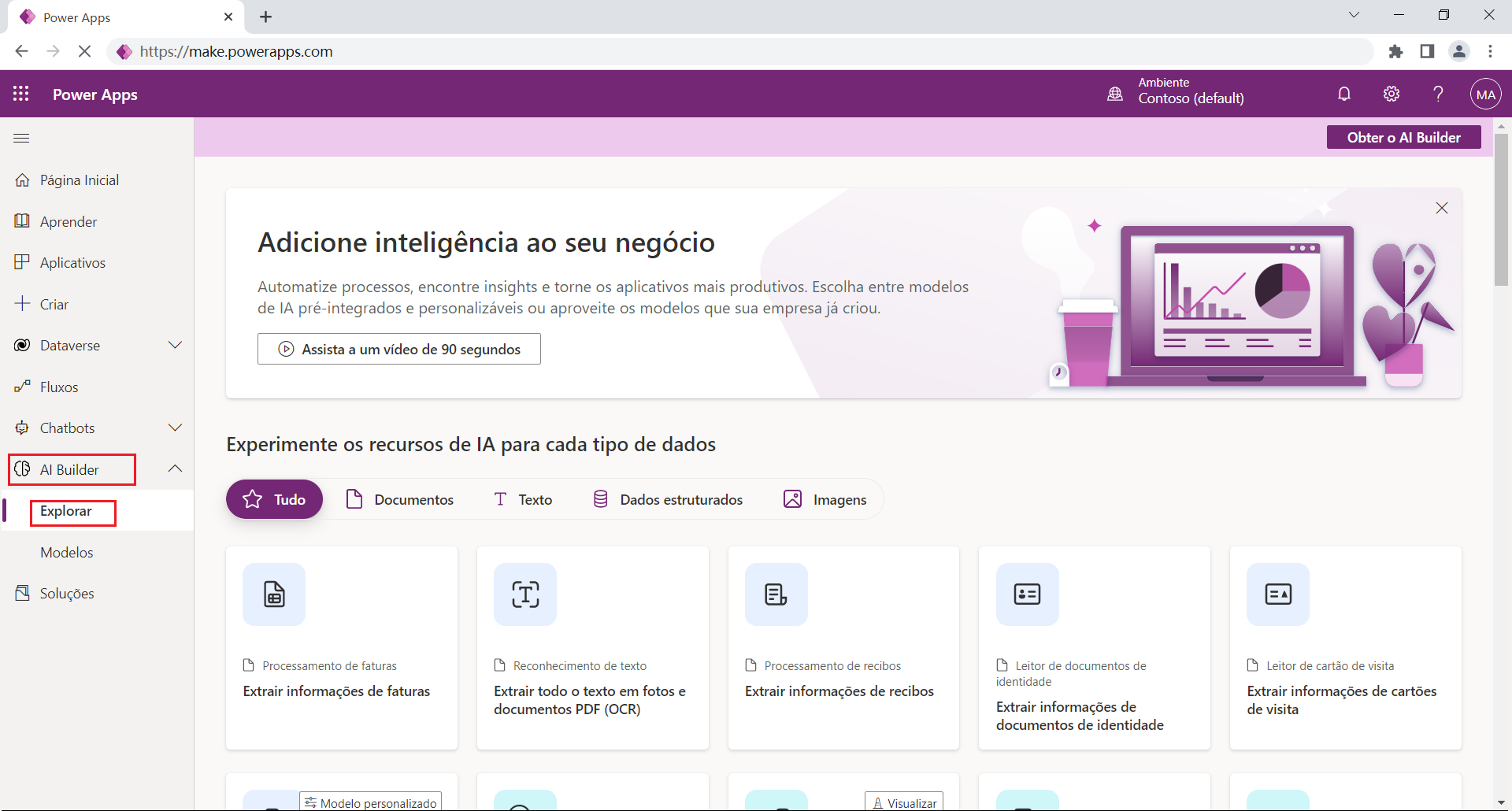Open Modelos under AI Builder

click(x=67, y=553)
